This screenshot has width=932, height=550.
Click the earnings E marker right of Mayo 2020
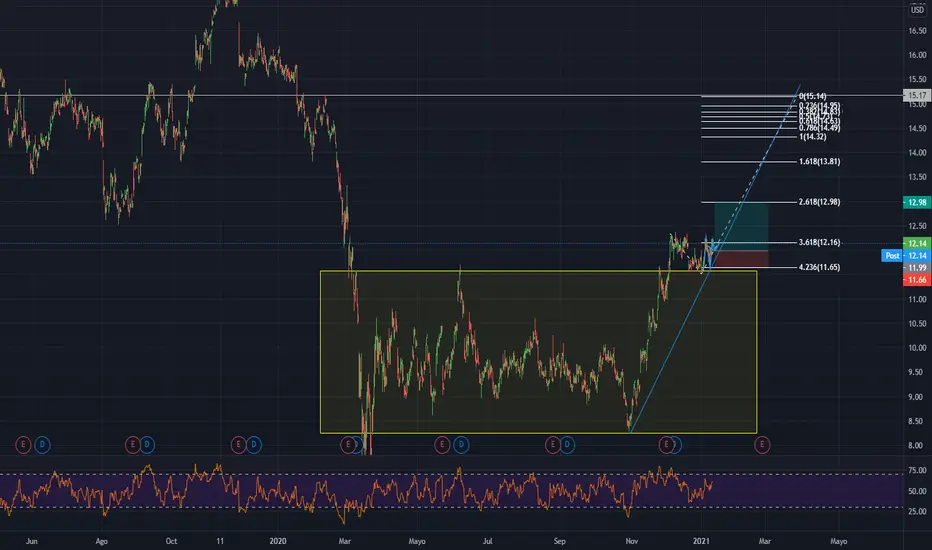442,444
